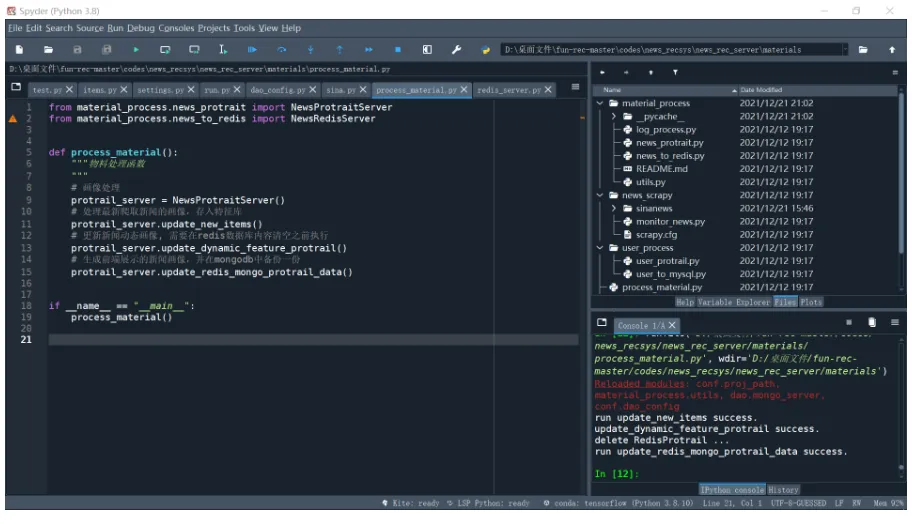912x524 pixels.
Task: Create a new file from the toolbar
Action: coord(19,49)
